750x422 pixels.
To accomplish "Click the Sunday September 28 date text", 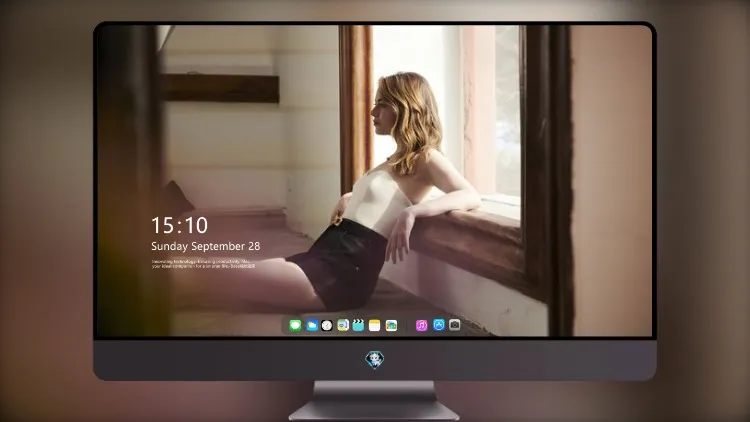I will click(x=206, y=246).
